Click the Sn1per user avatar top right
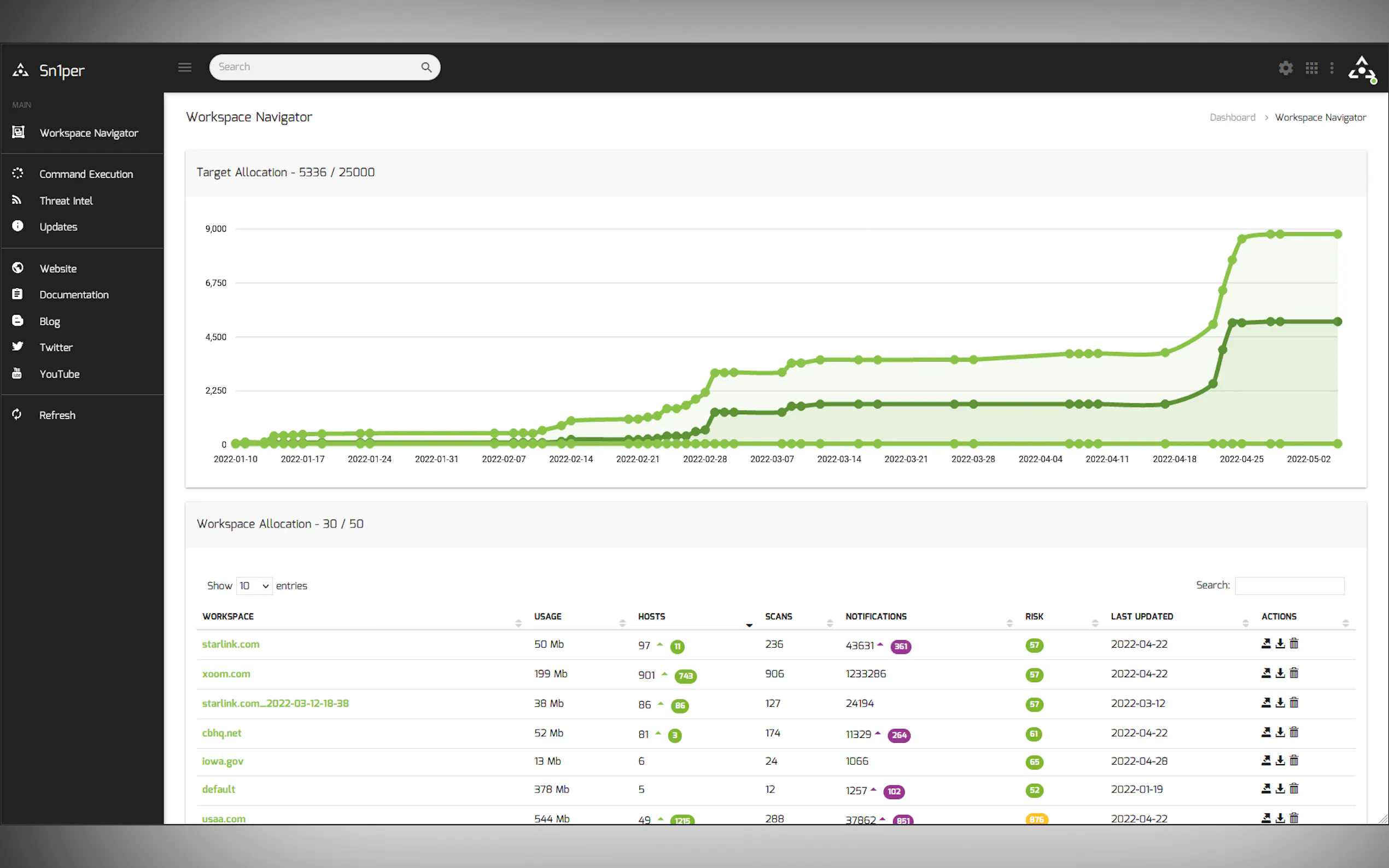Image resolution: width=1389 pixels, height=868 pixels. [x=1362, y=69]
